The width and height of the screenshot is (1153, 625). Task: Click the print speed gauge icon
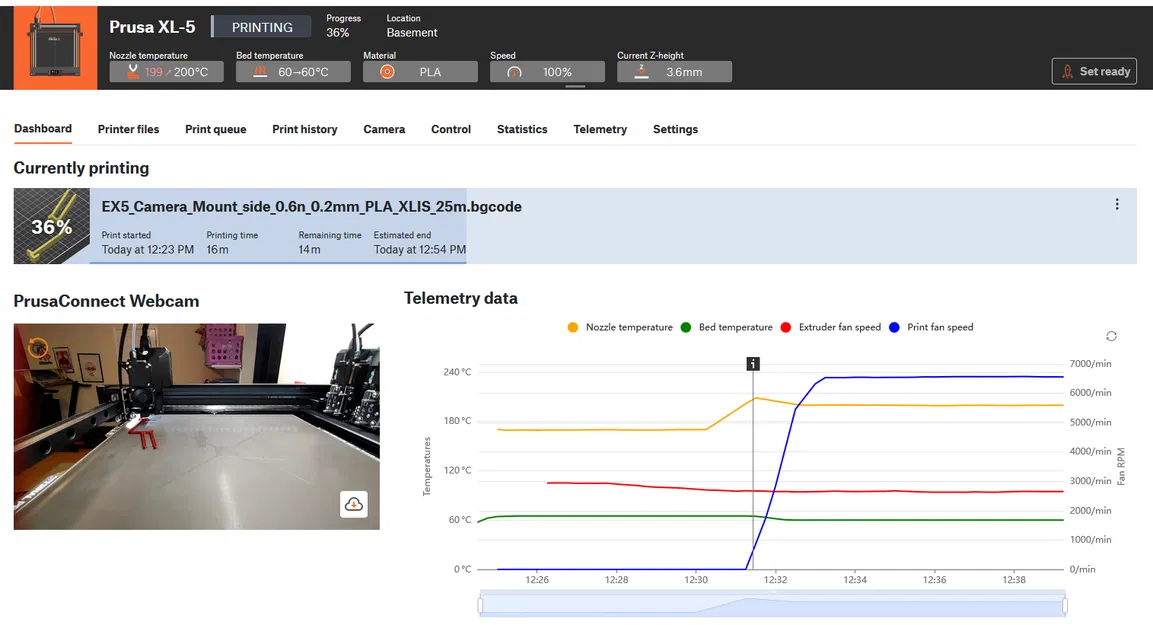513,71
